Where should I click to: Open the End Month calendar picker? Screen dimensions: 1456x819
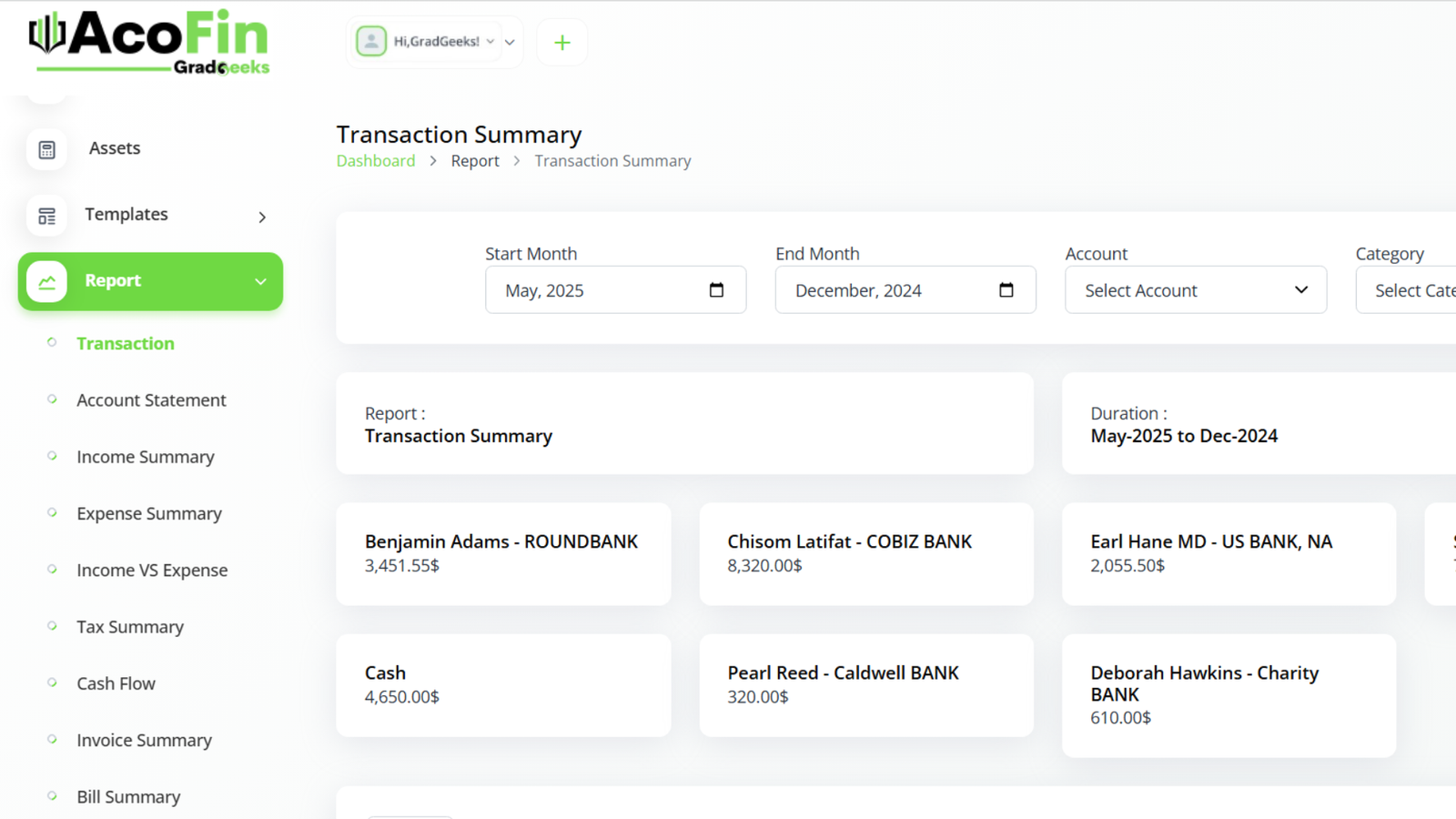click(x=1006, y=290)
